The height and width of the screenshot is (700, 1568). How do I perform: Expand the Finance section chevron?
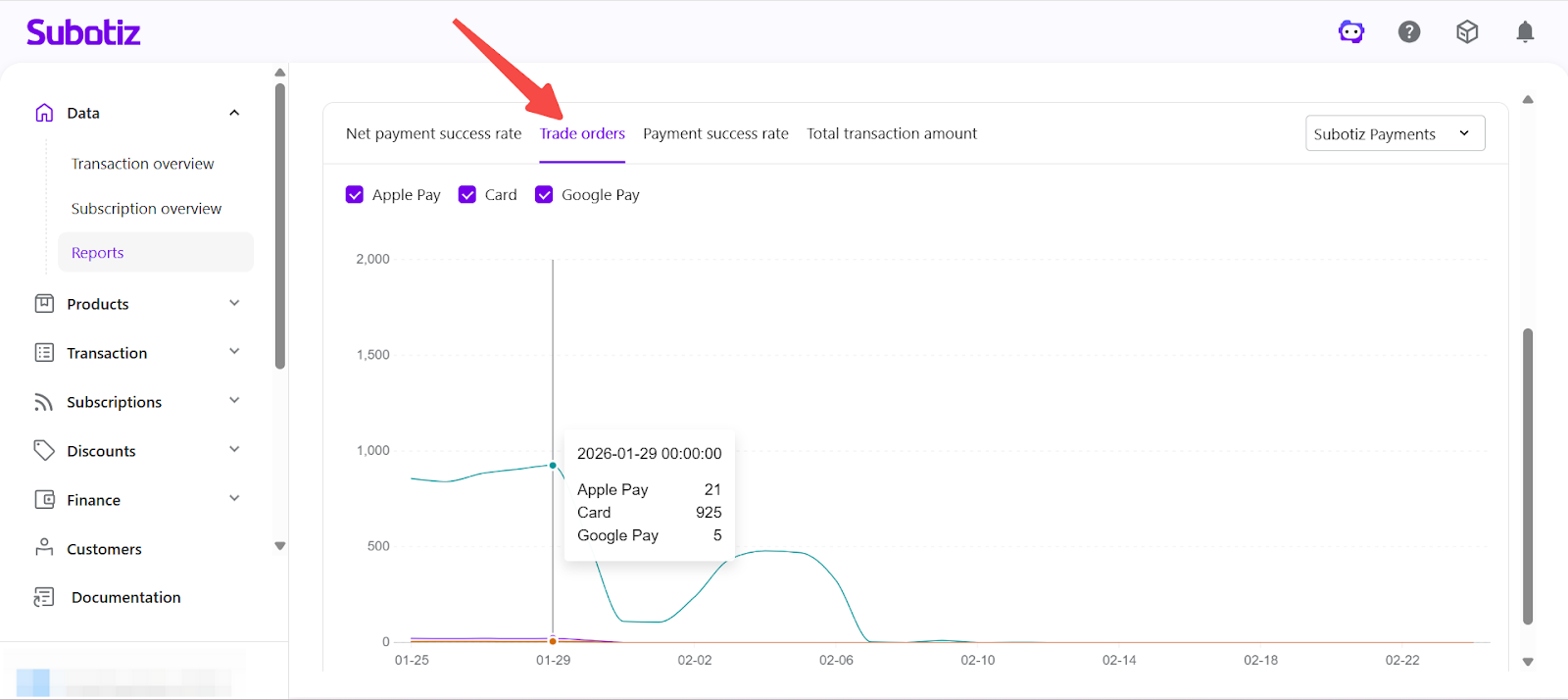pyautogui.click(x=234, y=499)
